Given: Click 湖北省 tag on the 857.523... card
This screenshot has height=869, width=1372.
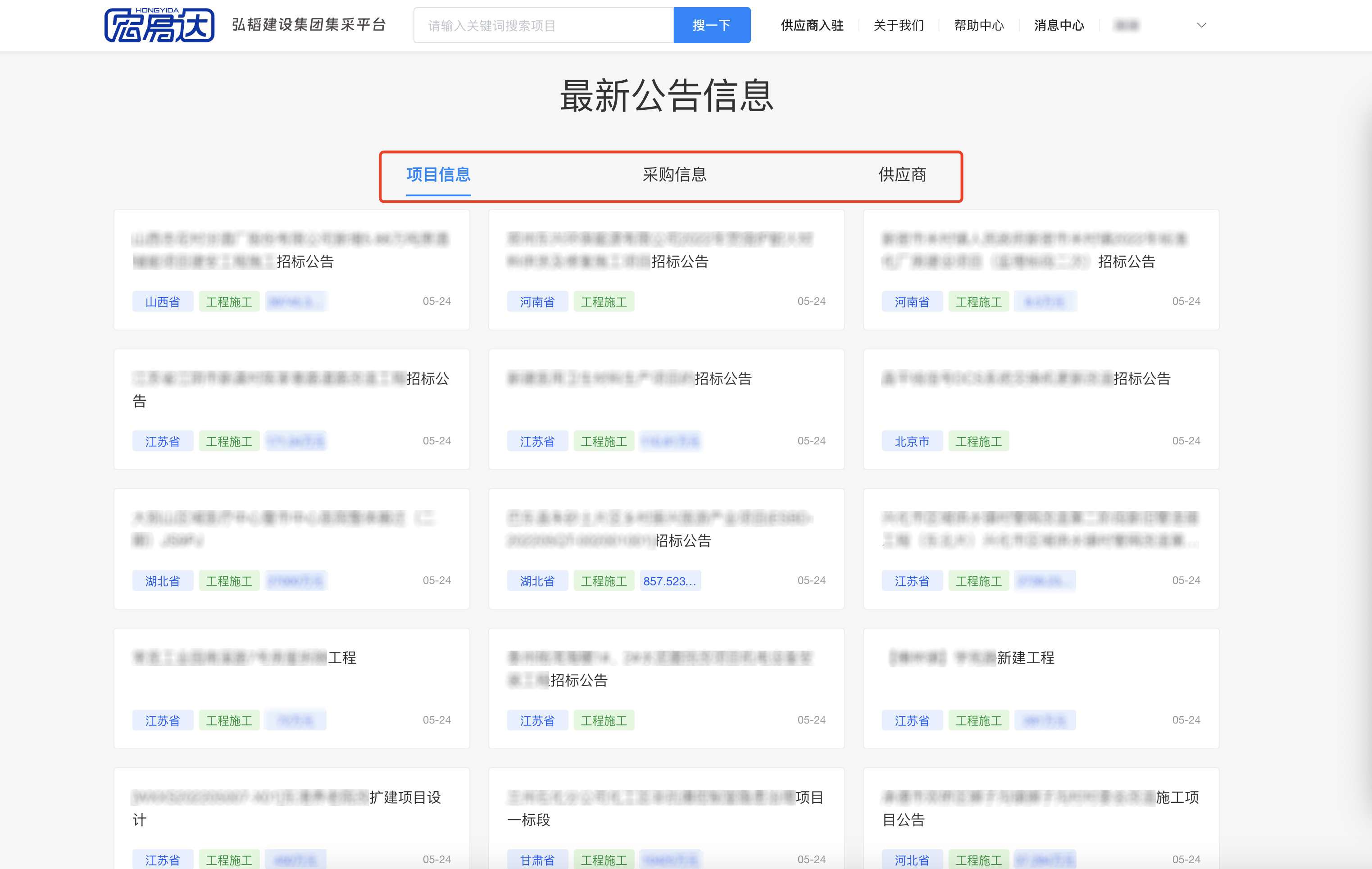Looking at the screenshot, I should coord(537,580).
